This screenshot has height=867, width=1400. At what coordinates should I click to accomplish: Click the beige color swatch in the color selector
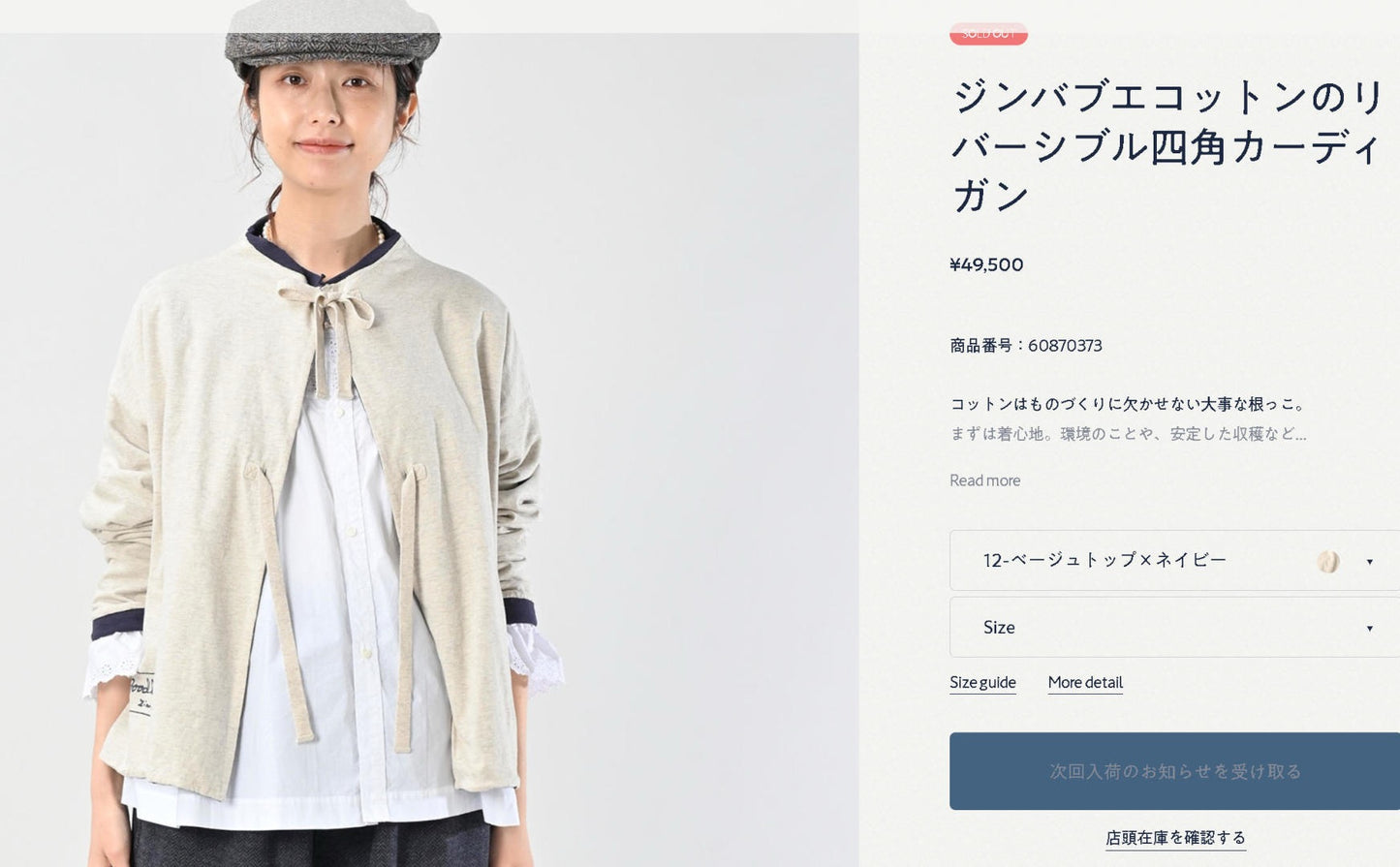[1328, 561]
